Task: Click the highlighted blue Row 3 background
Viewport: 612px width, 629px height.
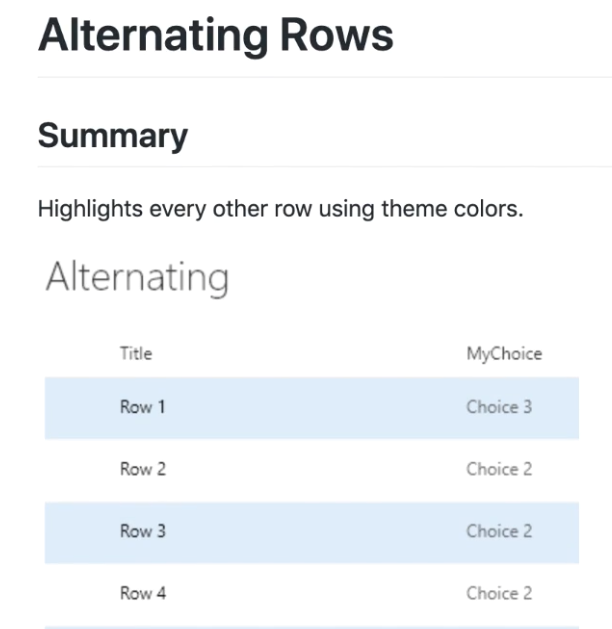Action: (312, 533)
